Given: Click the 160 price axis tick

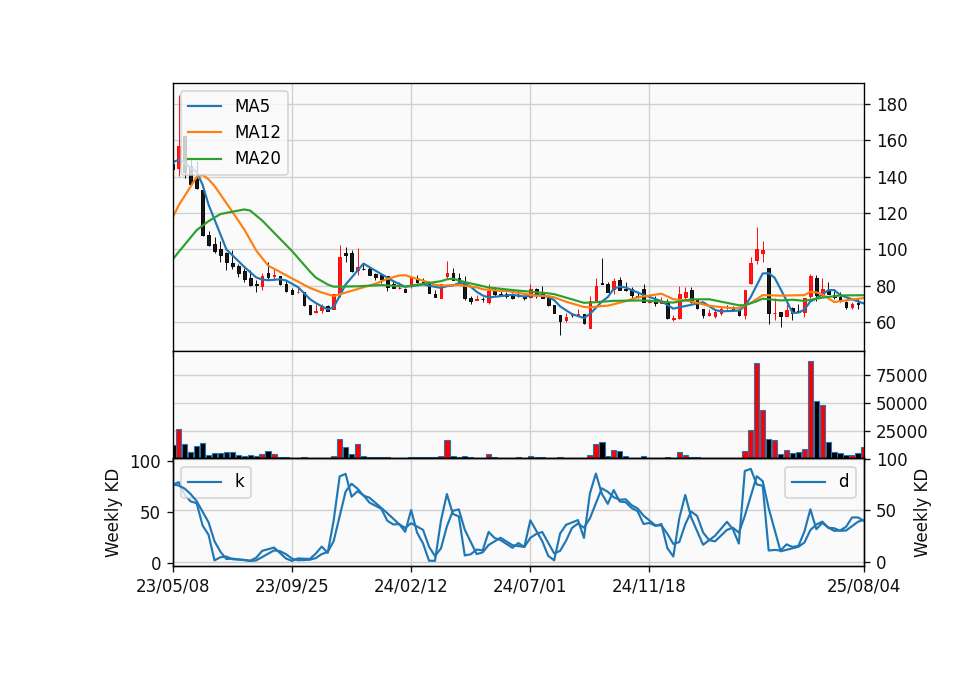Looking at the screenshot, I should click(892, 141).
